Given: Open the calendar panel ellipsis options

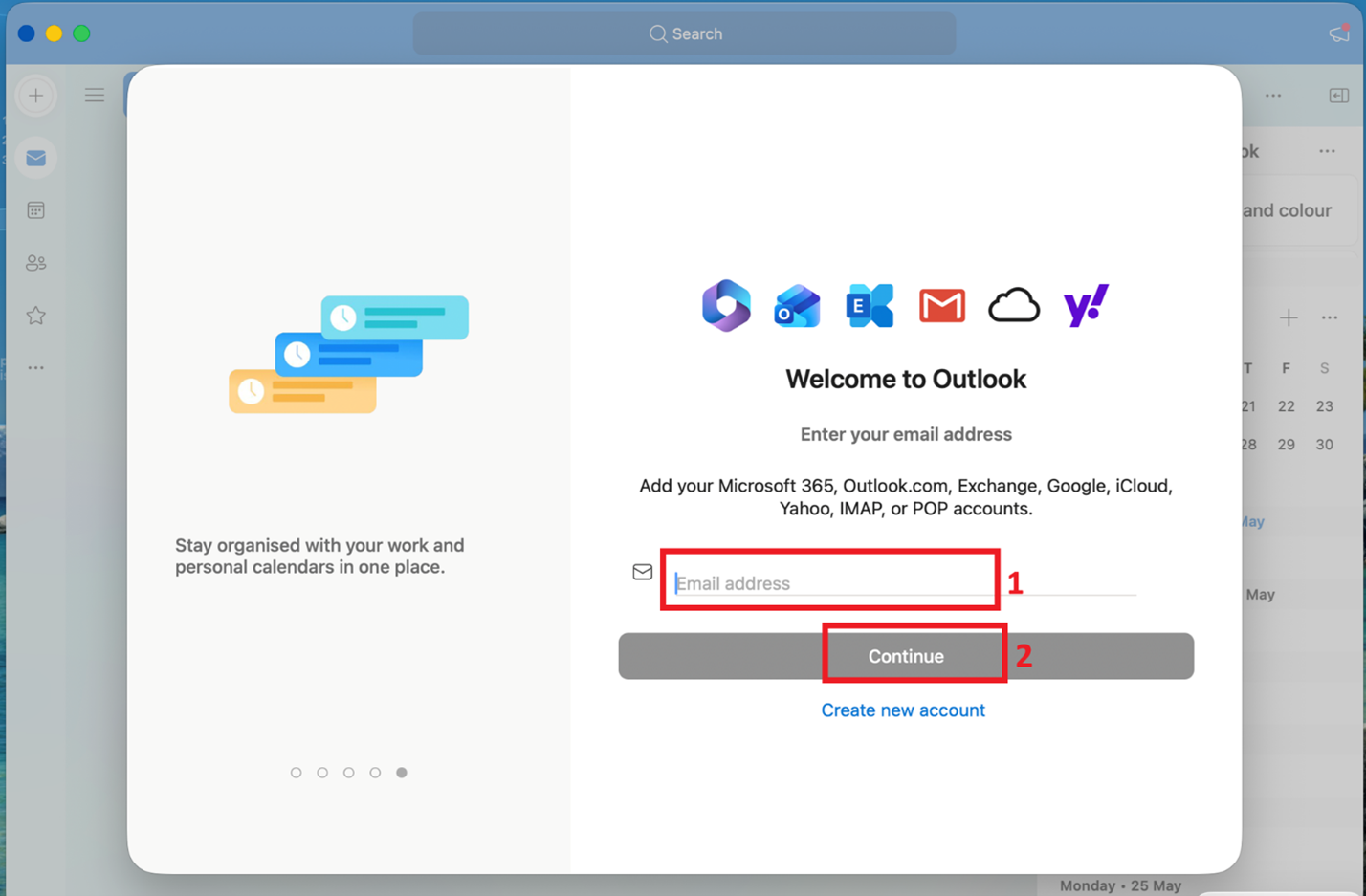Looking at the screenshot, I should [x=1330, y=317].
